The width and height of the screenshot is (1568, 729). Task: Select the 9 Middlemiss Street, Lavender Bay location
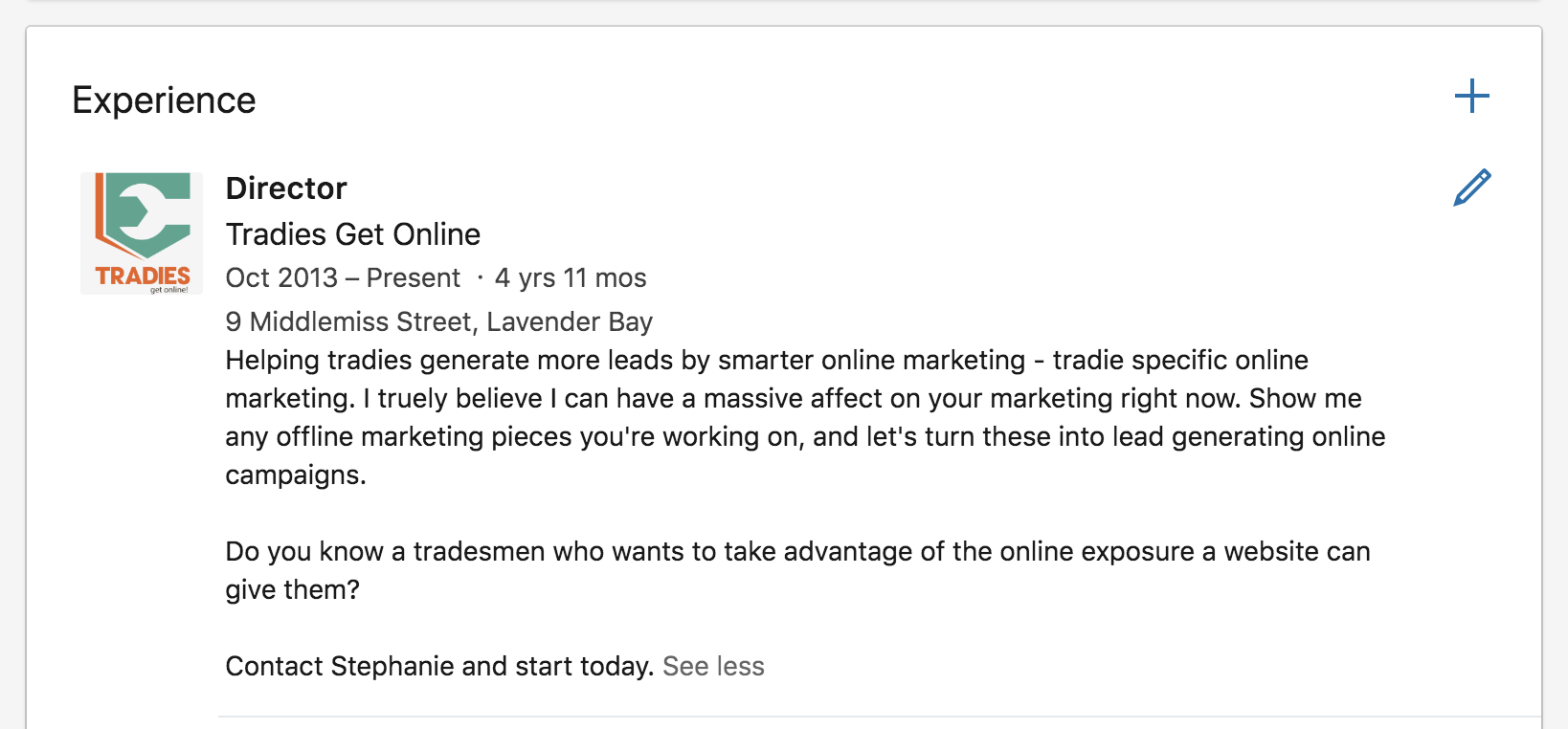point(439,321)
